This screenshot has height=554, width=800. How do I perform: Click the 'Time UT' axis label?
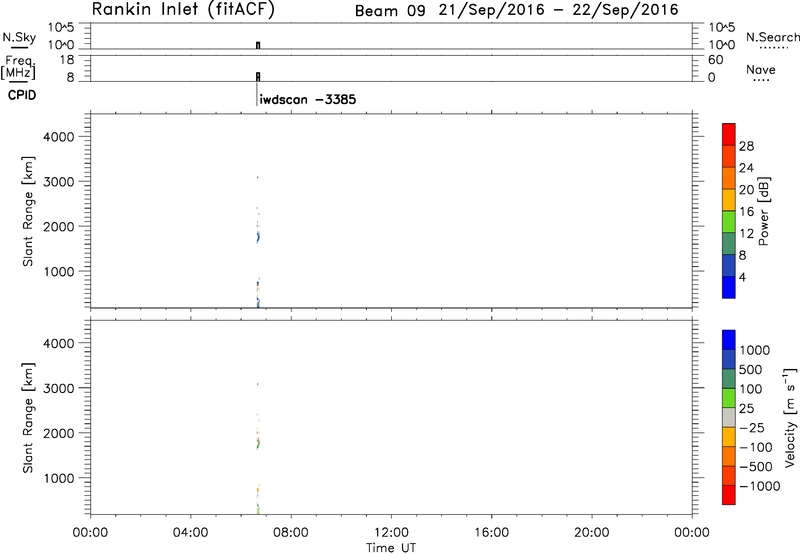[391, 548]
